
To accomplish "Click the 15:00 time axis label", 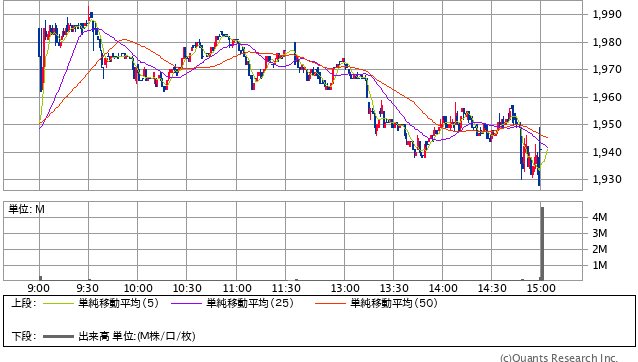I will click(541, 288).
